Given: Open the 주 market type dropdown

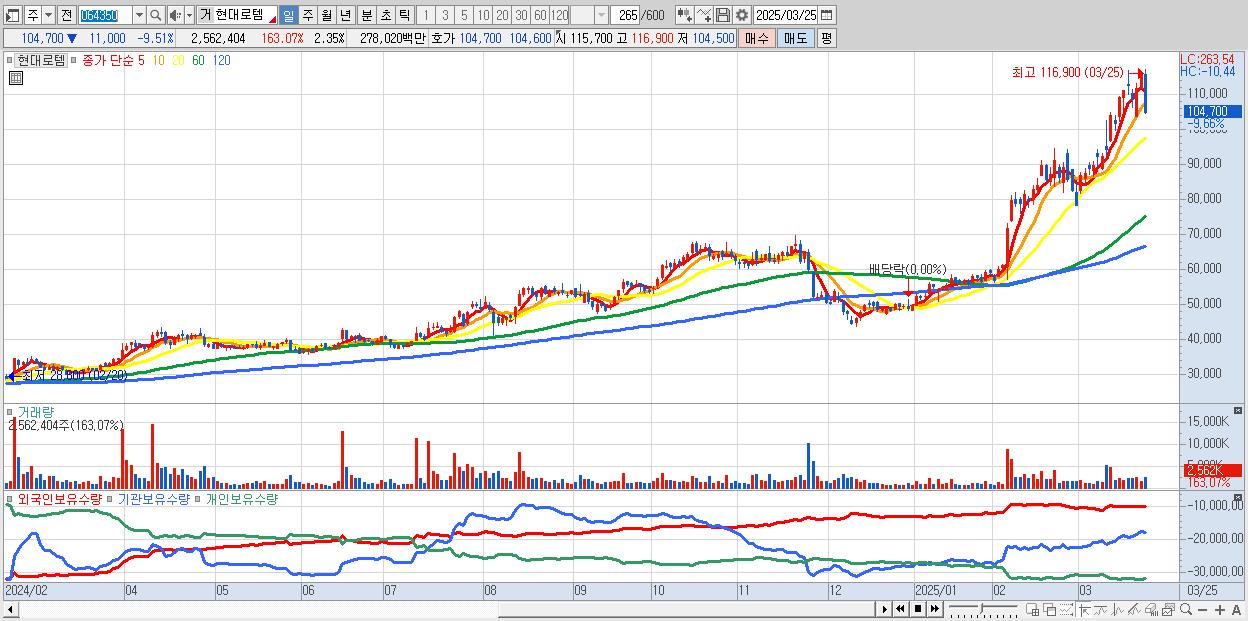Looking at the screenshot, I should click(x=48, y=15).
